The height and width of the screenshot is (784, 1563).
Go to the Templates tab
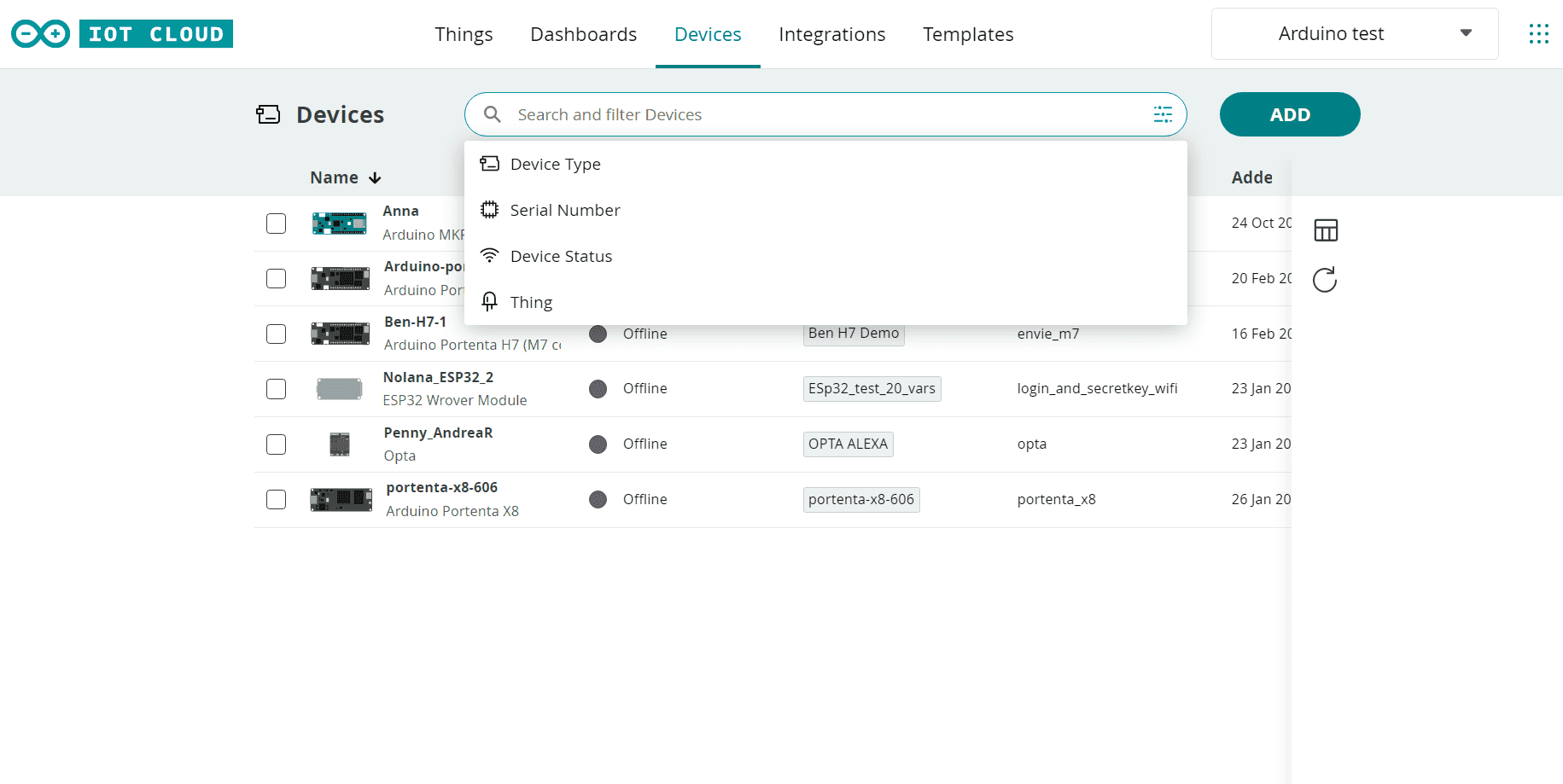(967, 34)
